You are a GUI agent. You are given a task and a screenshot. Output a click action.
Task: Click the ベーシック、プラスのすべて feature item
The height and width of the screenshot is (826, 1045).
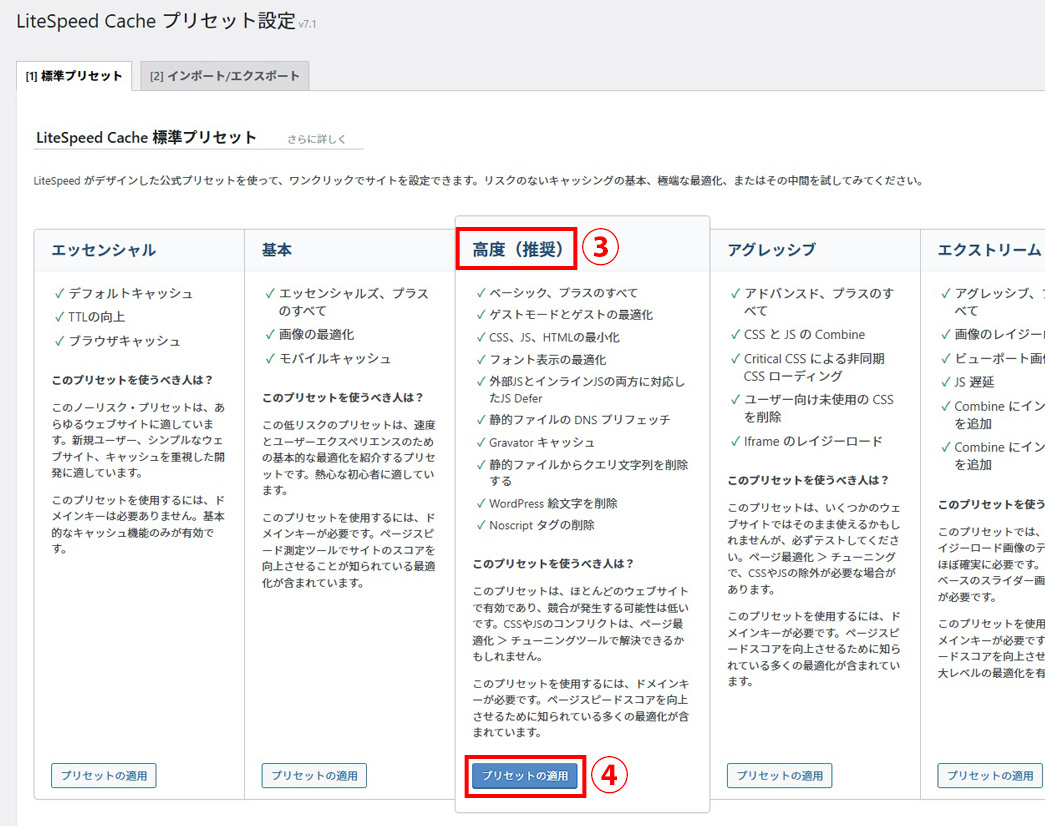point(564,293)
